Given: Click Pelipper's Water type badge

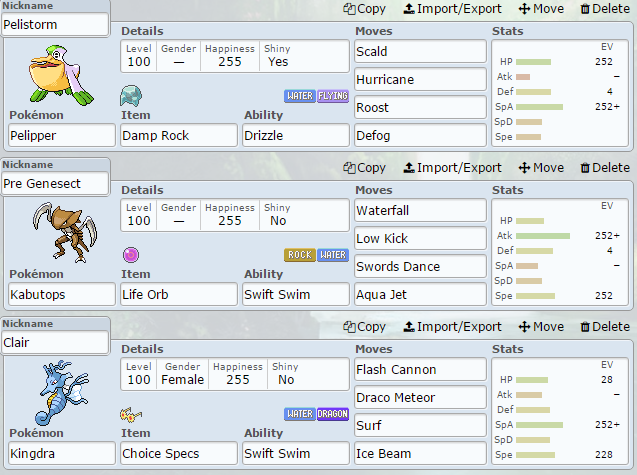Looking at the screenshot, I should [300, 96].
